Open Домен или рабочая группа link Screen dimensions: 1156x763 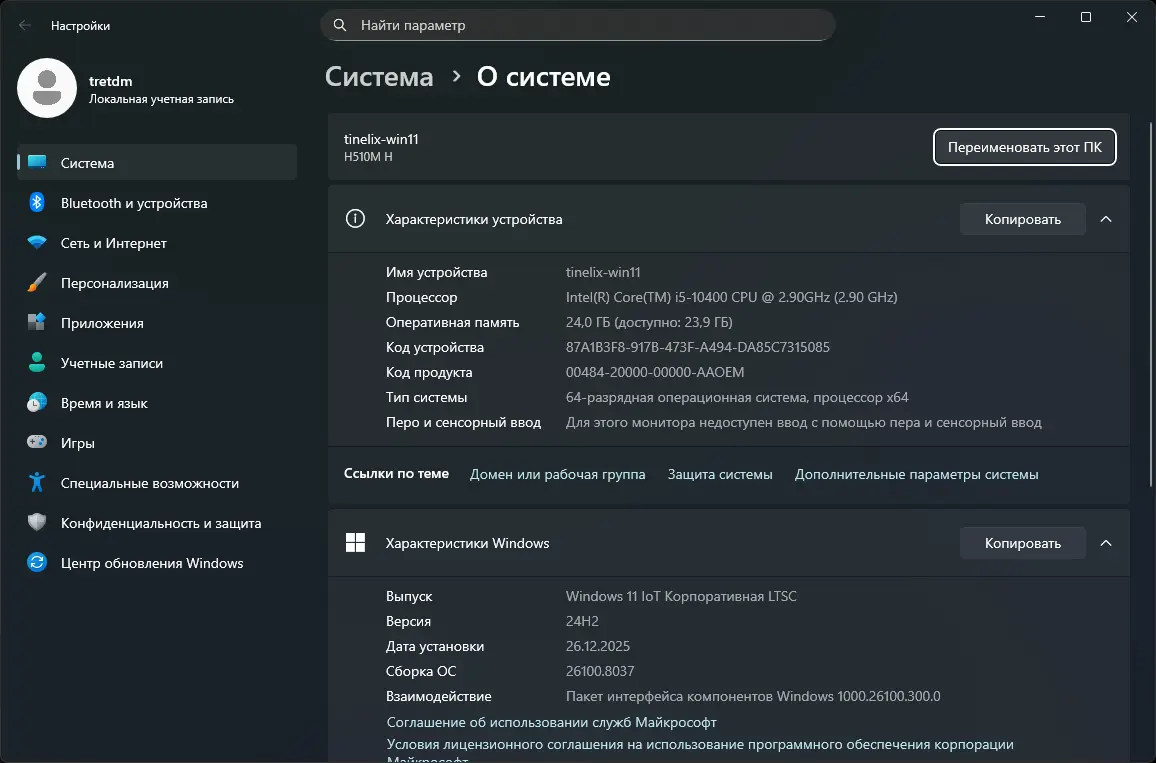pos(557,474)
